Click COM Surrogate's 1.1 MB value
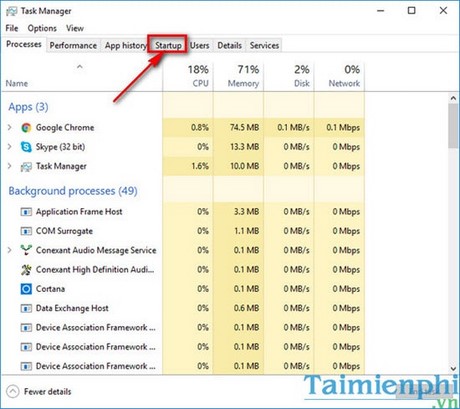Image resolution: width=460 pixels, height=409 pixels. (x=246, y=231)
